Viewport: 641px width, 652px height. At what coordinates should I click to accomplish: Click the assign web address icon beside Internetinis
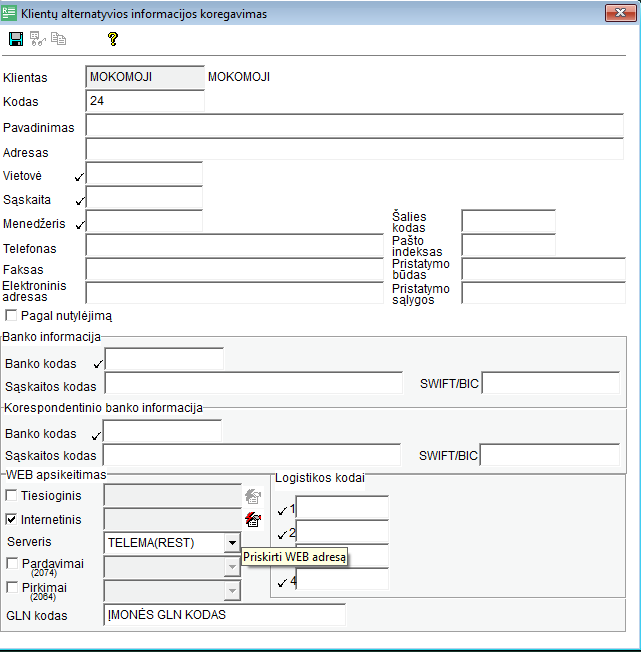[253, 519]
